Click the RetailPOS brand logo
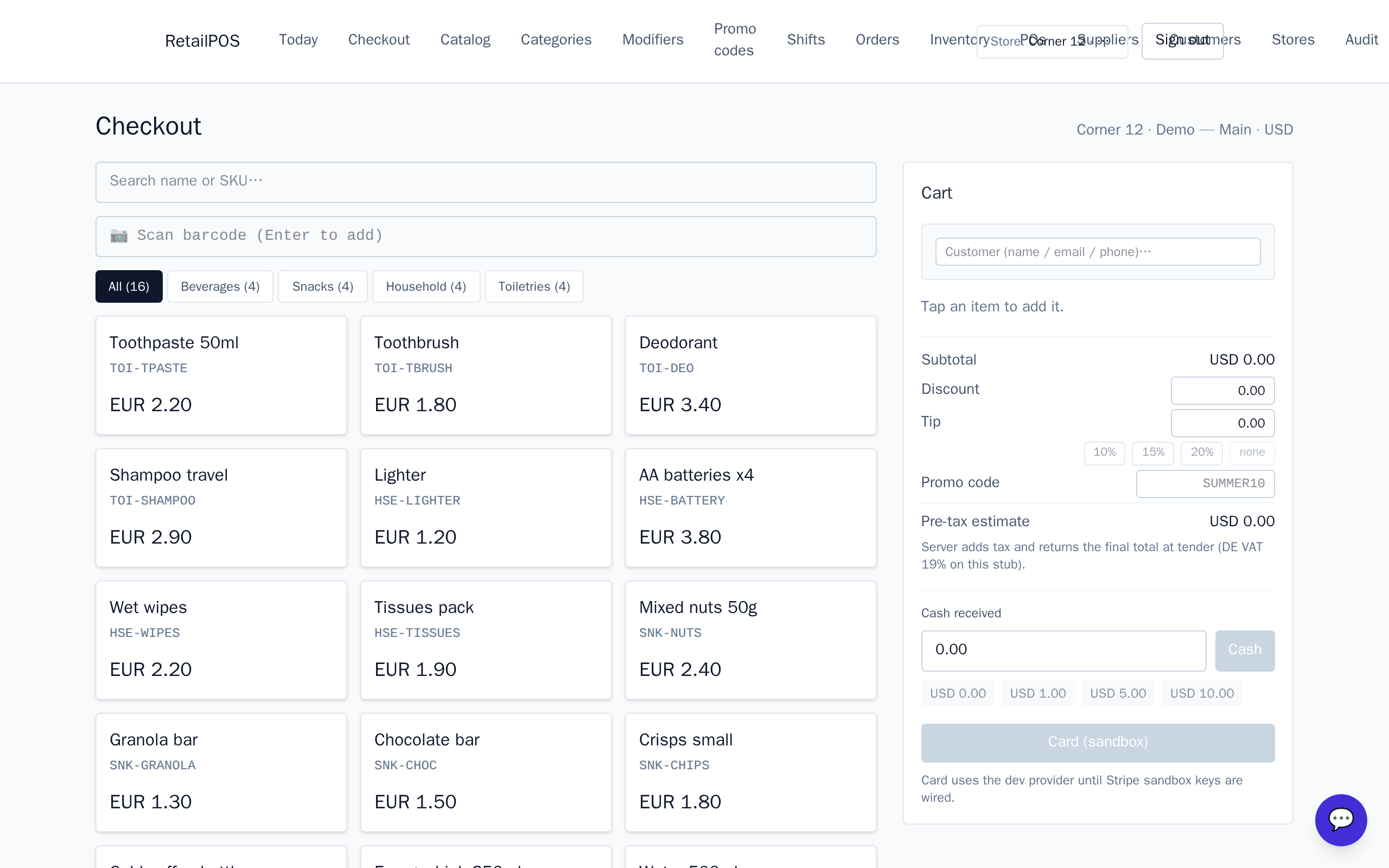 tap(202, 41)
